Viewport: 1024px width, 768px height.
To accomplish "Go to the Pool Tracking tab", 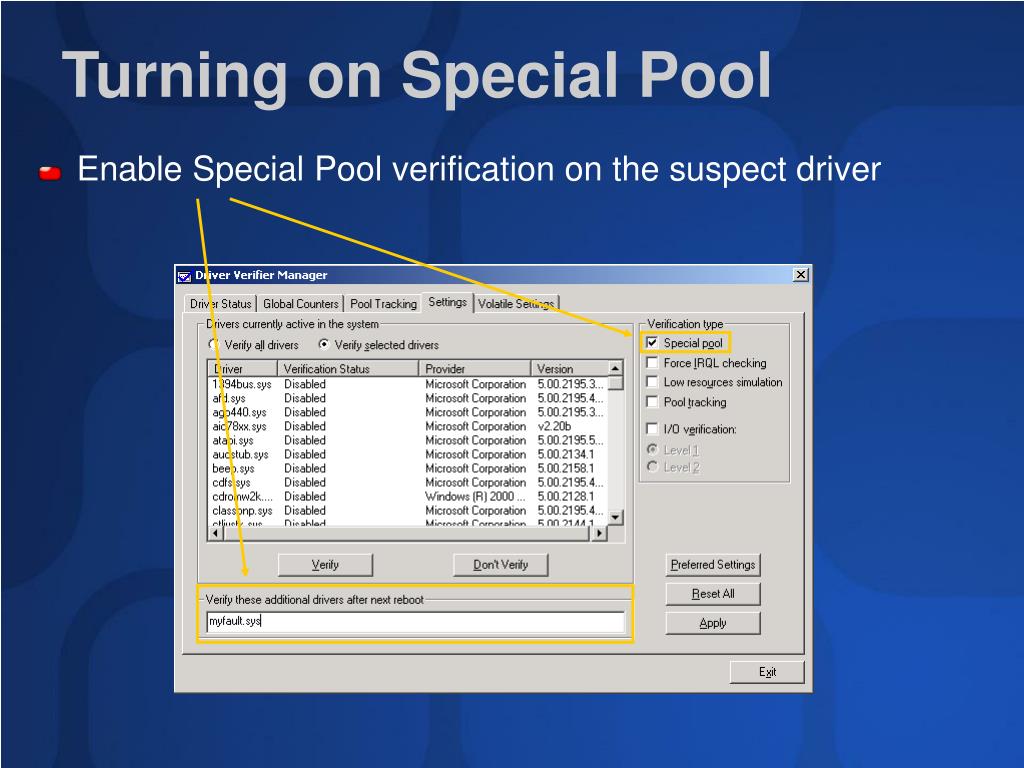I will [x=383, y=304].
